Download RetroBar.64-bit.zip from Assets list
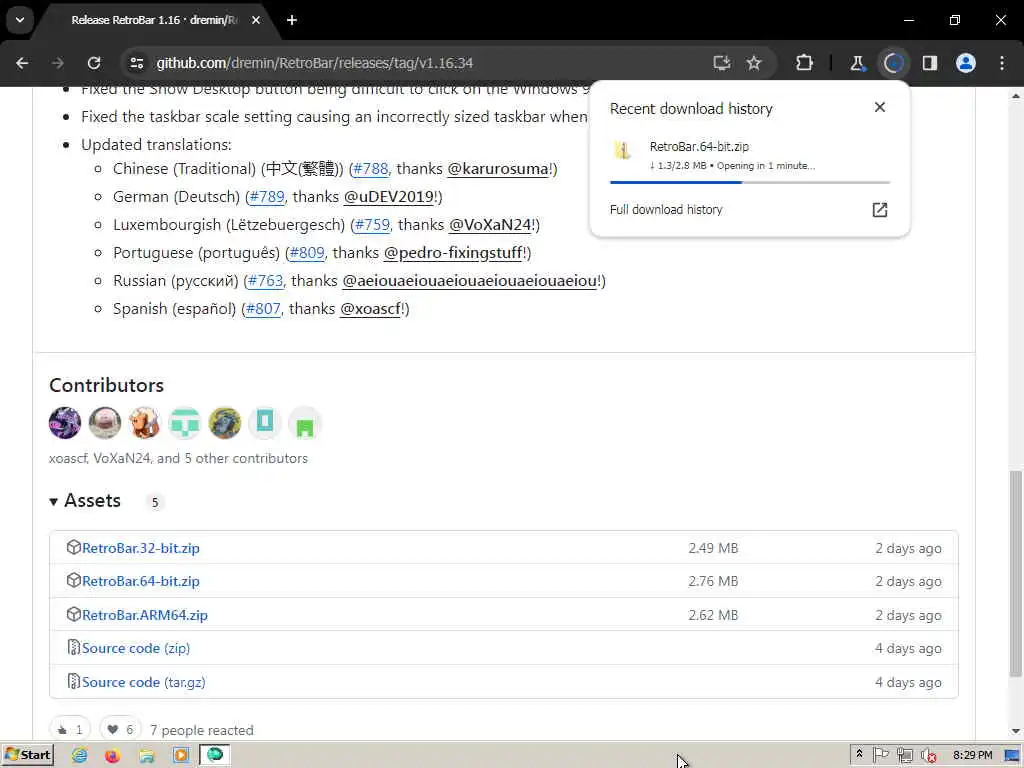The height and width of the screenshot is (768, 1024). [x=141, y=581]
